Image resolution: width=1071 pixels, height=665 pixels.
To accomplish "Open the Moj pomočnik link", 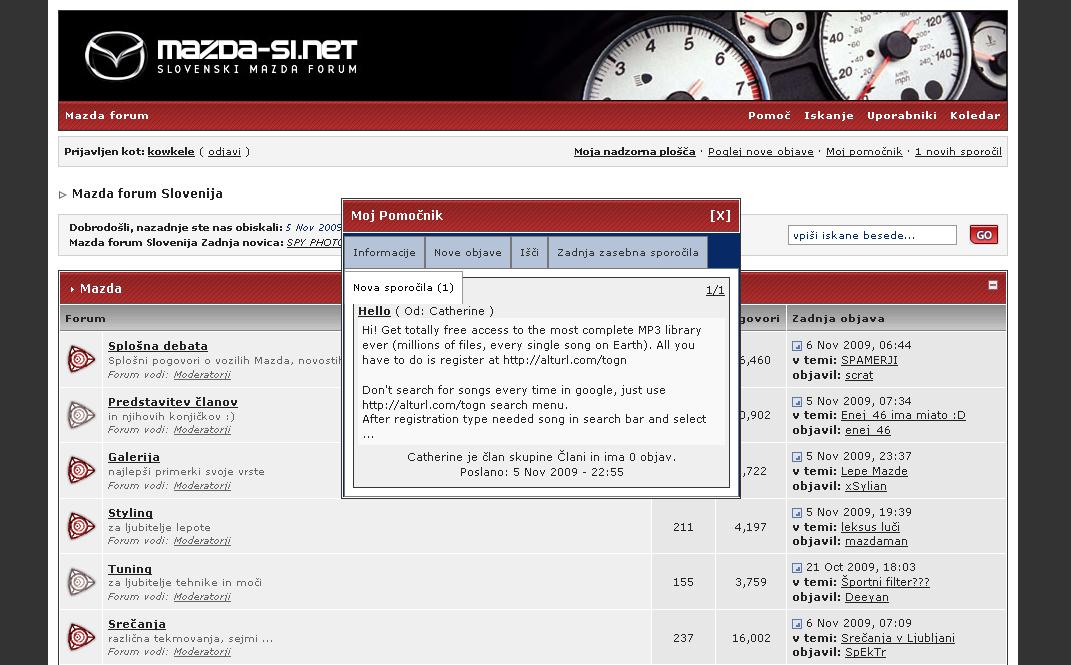I will point(864,152).
